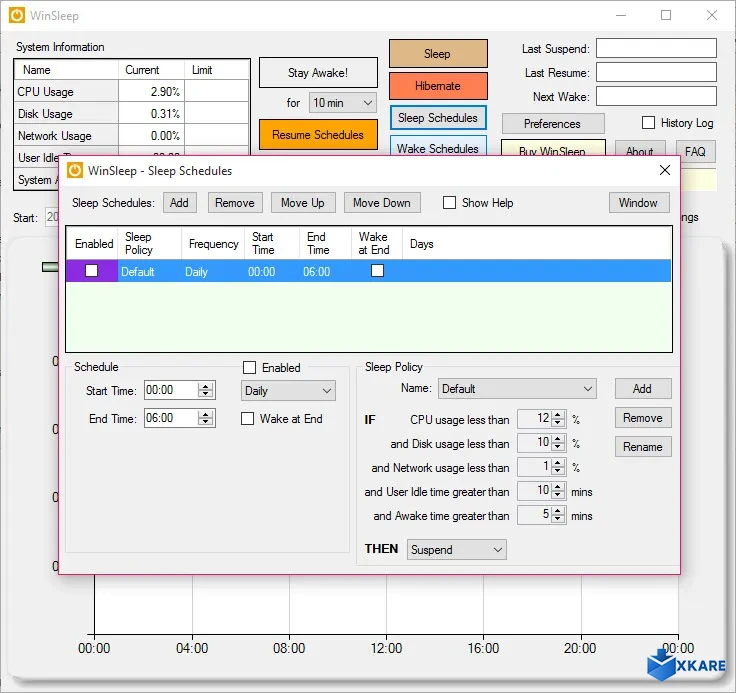
Task: Click the Next Wake field
Action: click(x=656, y=96)
